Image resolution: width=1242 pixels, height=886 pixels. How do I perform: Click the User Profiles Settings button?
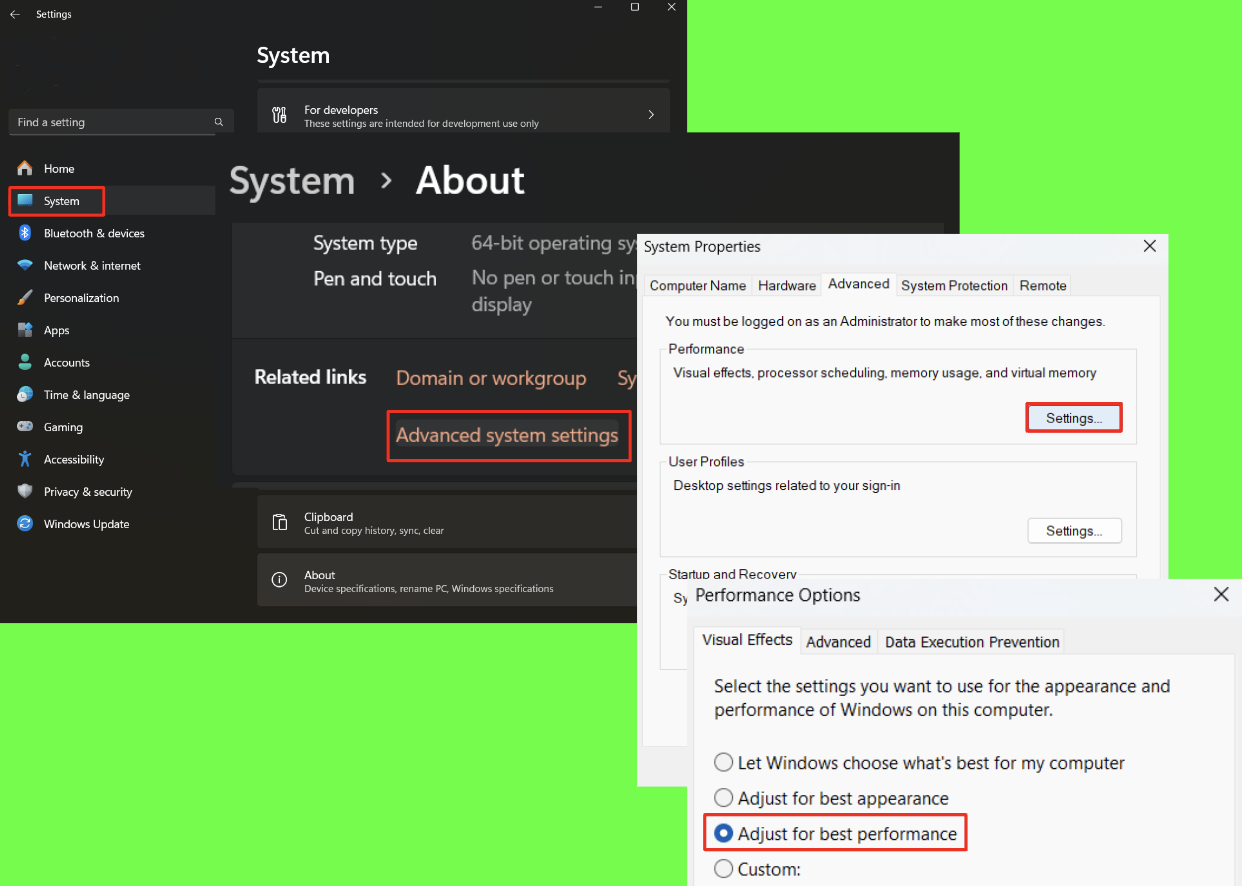[x=1074, y=531]
